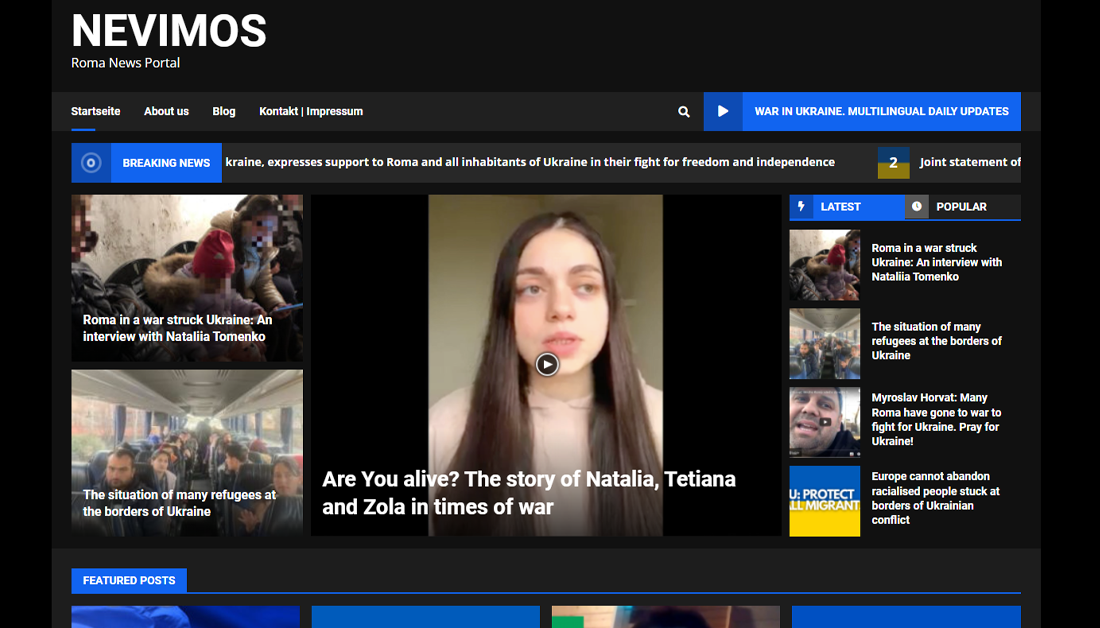The image size is (1100, 628).
Task: Open War in Ukraine multilingual daily updates
Action: (x=881, y=112)
